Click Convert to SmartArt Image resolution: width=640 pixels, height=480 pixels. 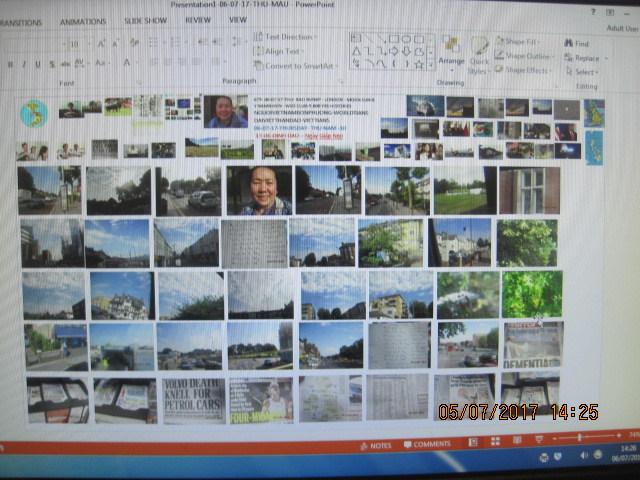(x=296, y=65)
